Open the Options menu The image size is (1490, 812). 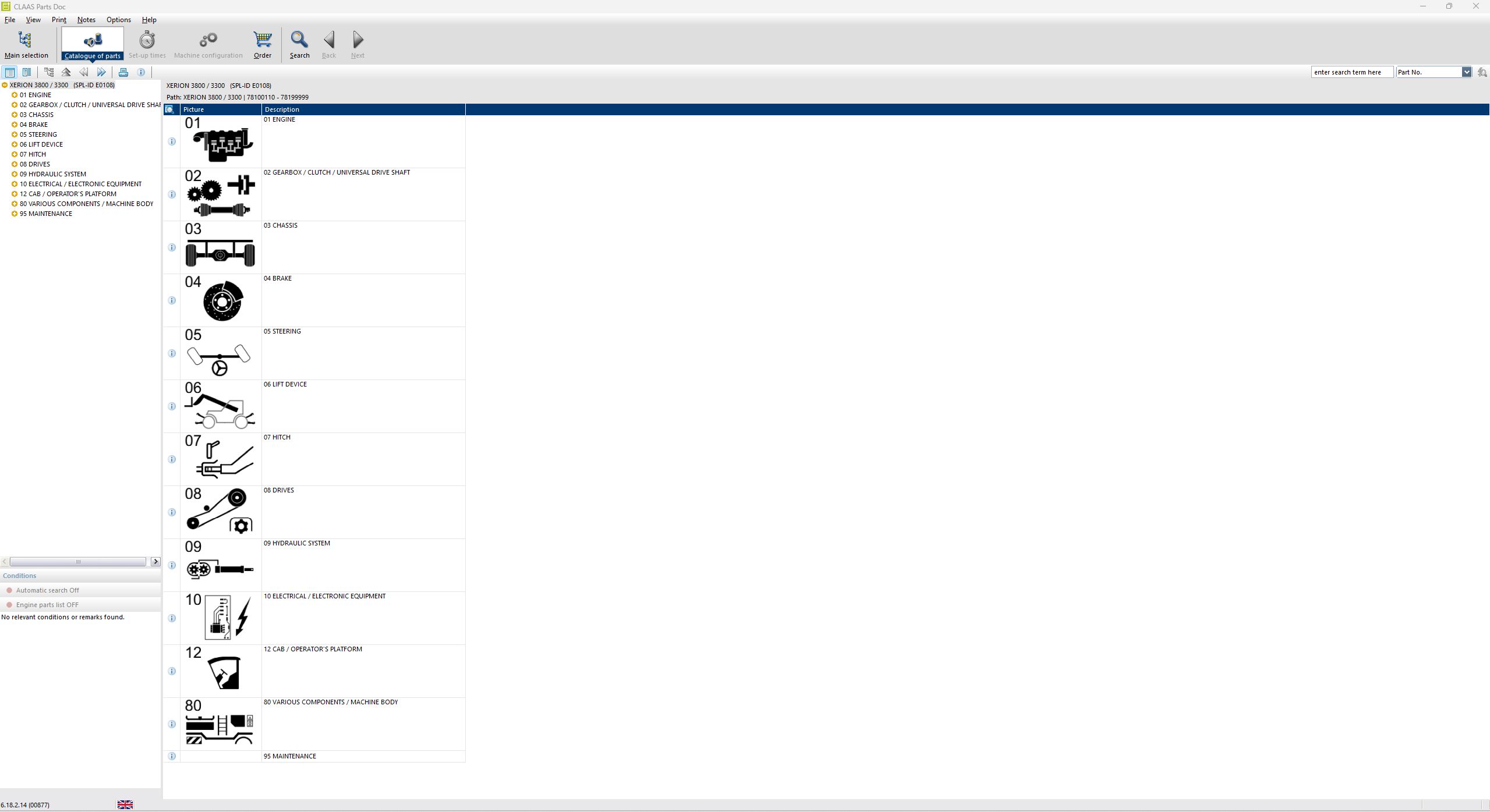pos(118,19)
